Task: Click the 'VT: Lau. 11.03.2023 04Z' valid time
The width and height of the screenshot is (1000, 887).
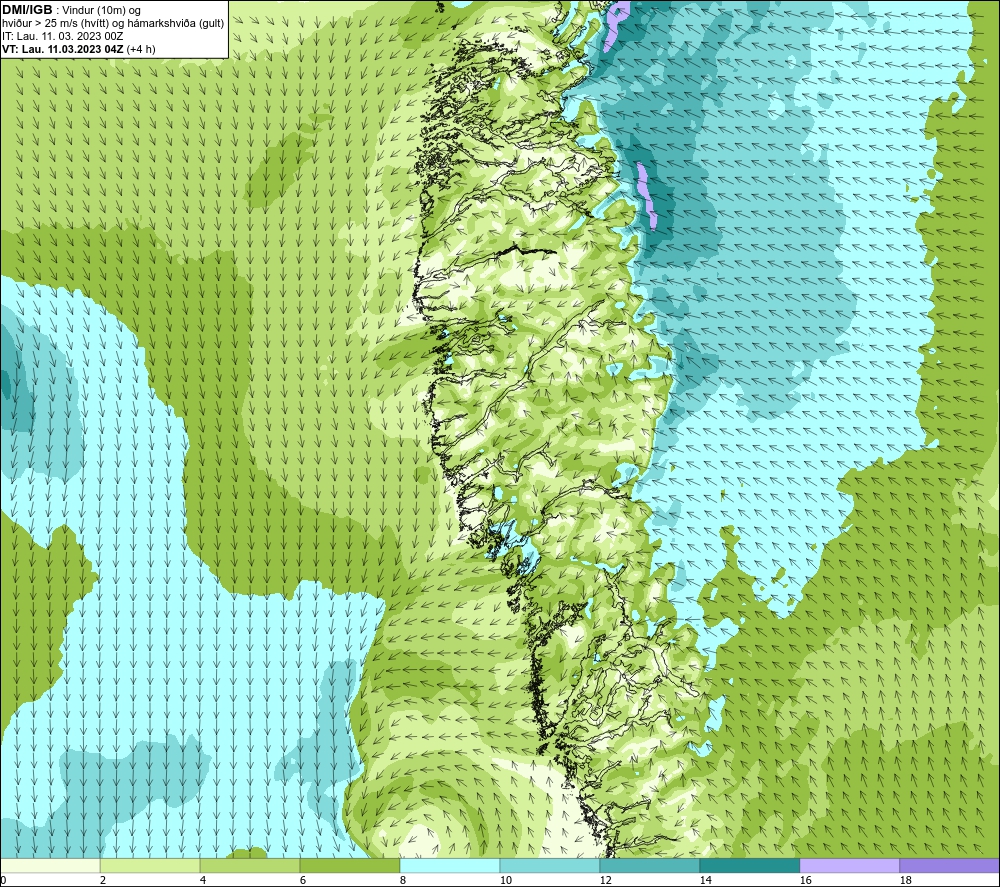Action: [62, 49]
